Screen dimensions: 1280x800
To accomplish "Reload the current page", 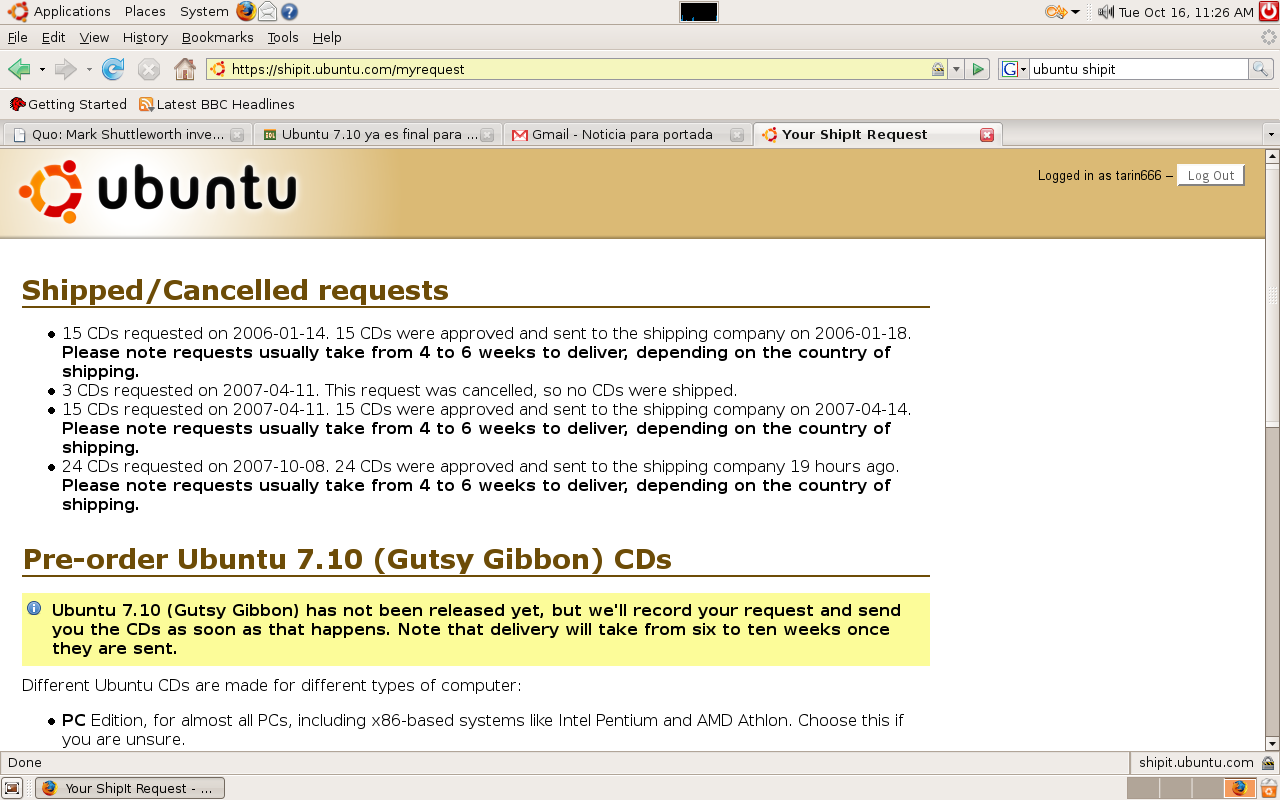I will [113, 69].
